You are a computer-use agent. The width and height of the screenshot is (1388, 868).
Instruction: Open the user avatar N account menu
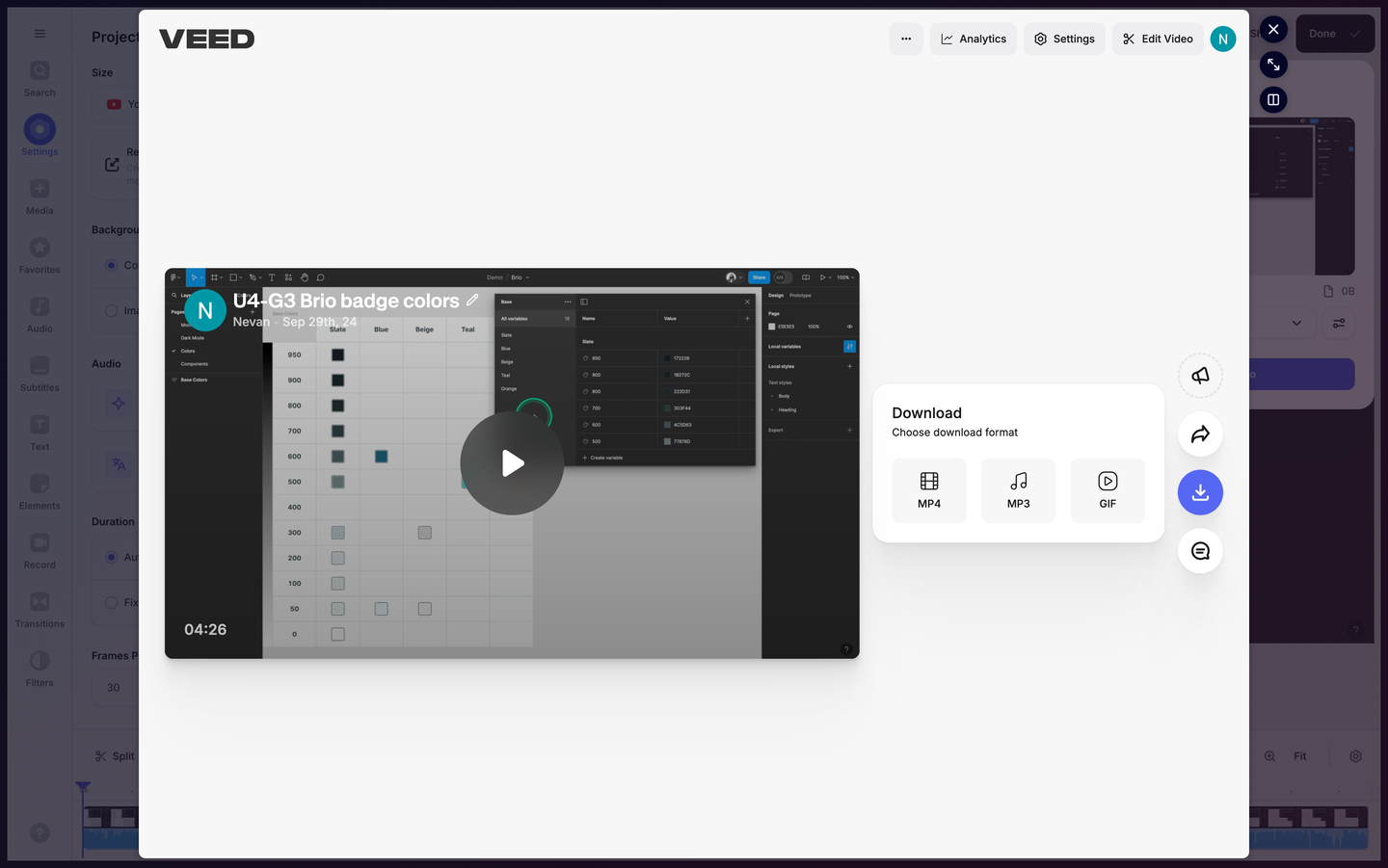pyautogui.click(x=1222, y=39)
